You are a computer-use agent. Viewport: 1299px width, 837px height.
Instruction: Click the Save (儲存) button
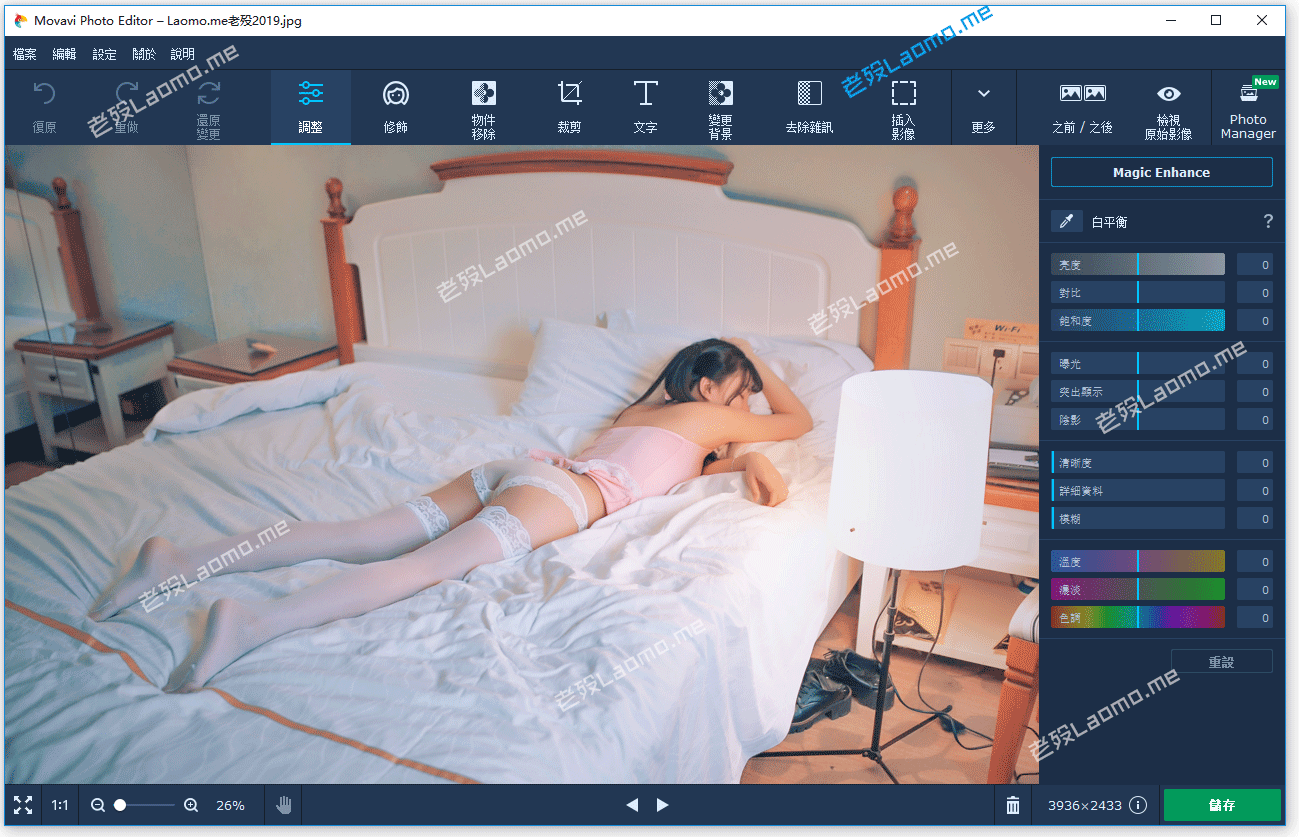[1222, 805]
